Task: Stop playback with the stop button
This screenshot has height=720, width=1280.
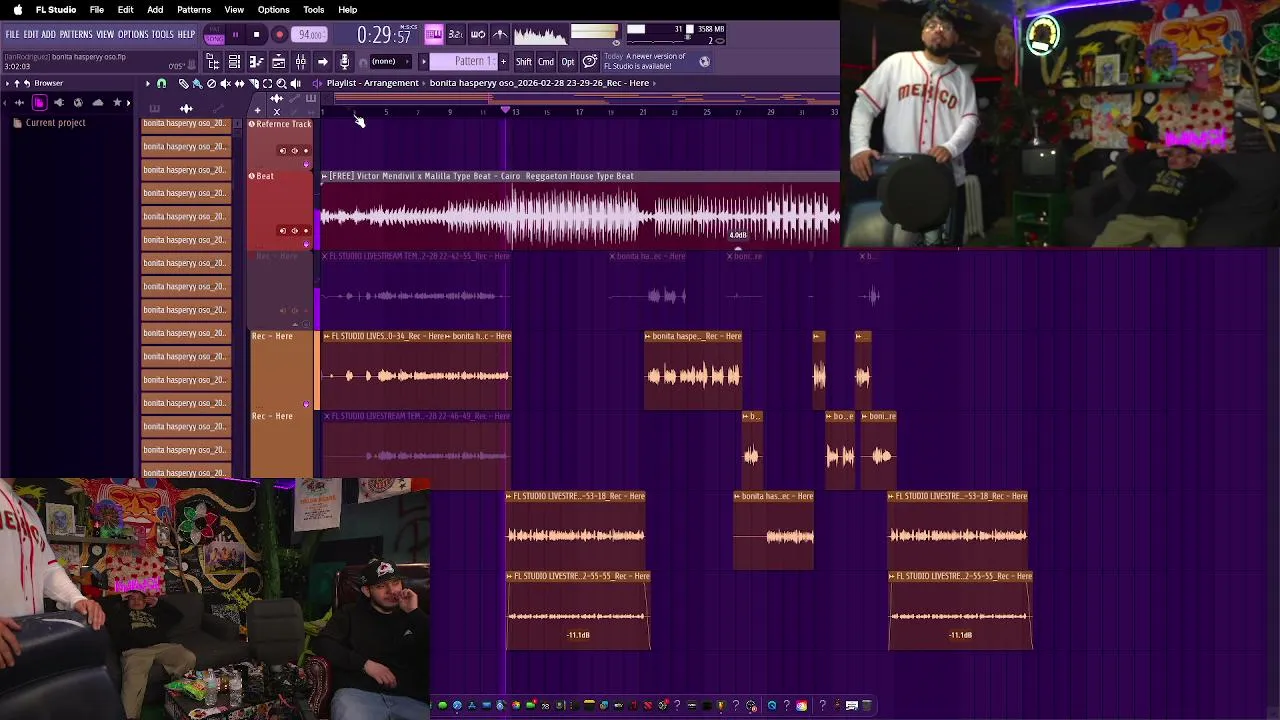Action: 257,35
